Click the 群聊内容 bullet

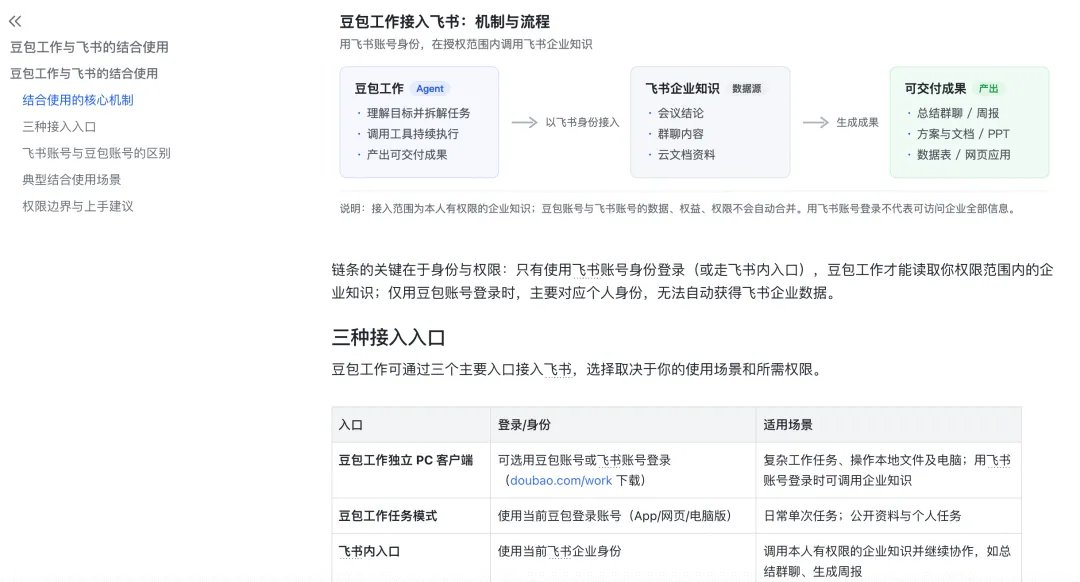coord(681,134)
